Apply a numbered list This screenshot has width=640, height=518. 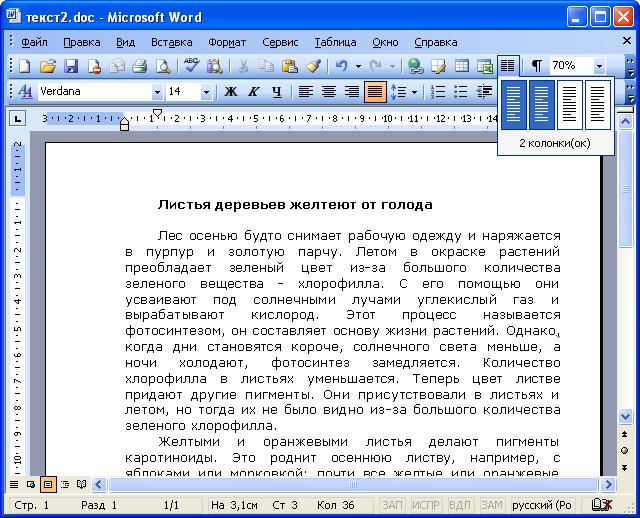(x=438, y=92)
